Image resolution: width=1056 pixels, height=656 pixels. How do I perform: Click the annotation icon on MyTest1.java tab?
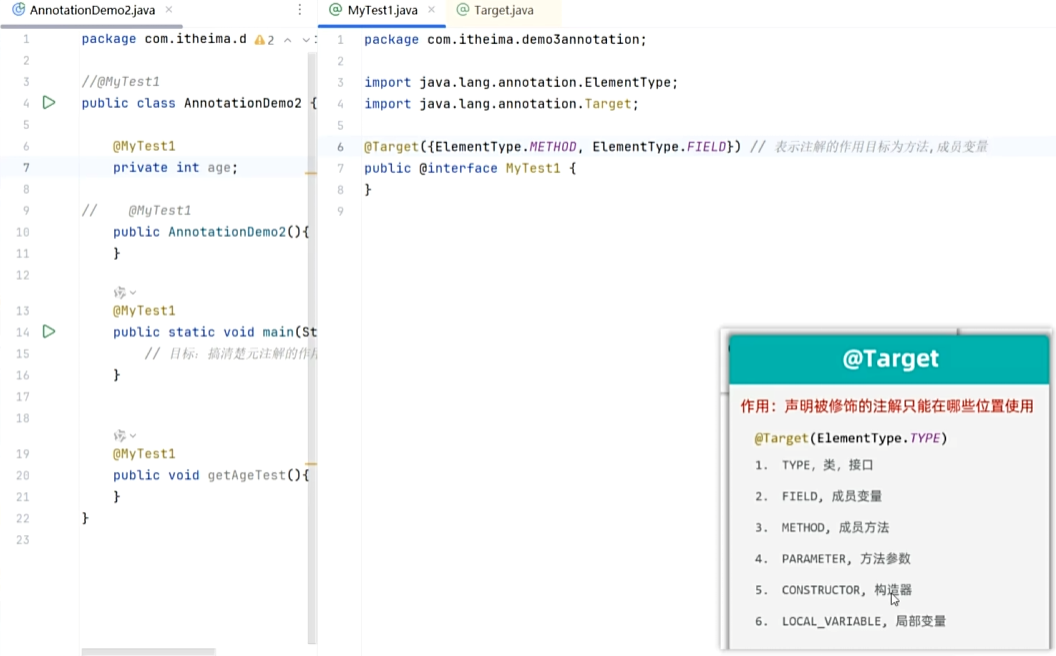pyautogui.click(x=335, y=9)
